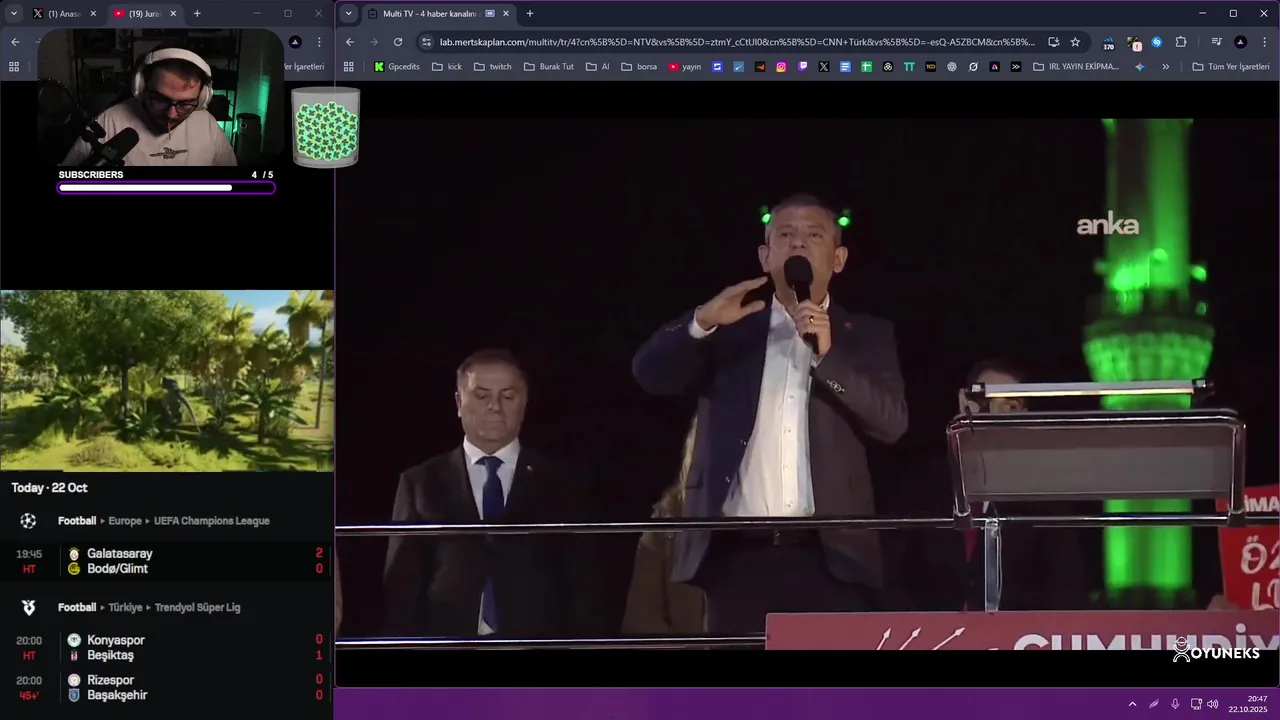The width and height of the screenshot is (1280, 720).
Task: Reload the Multi TV page
Action: click(398, 42)
